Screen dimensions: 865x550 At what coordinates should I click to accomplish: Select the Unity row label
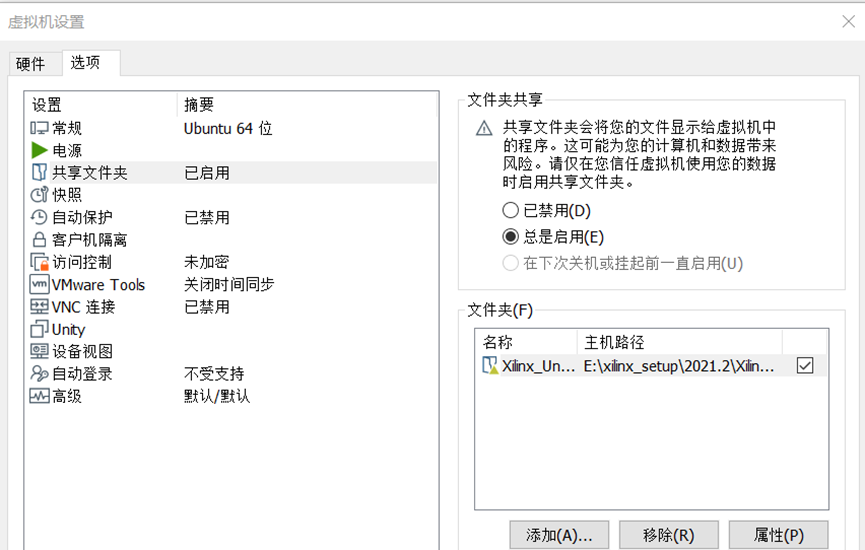coord(68,329)
